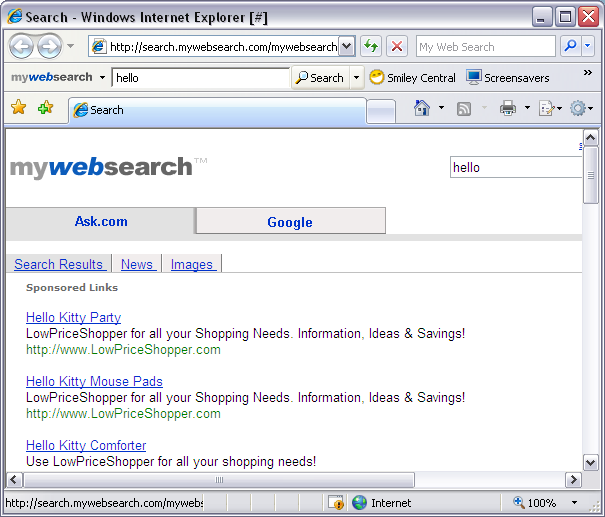Open the Hello Kitty Comforter link
The height and width of the screenshot is (517, 605).
click(86, 446)
